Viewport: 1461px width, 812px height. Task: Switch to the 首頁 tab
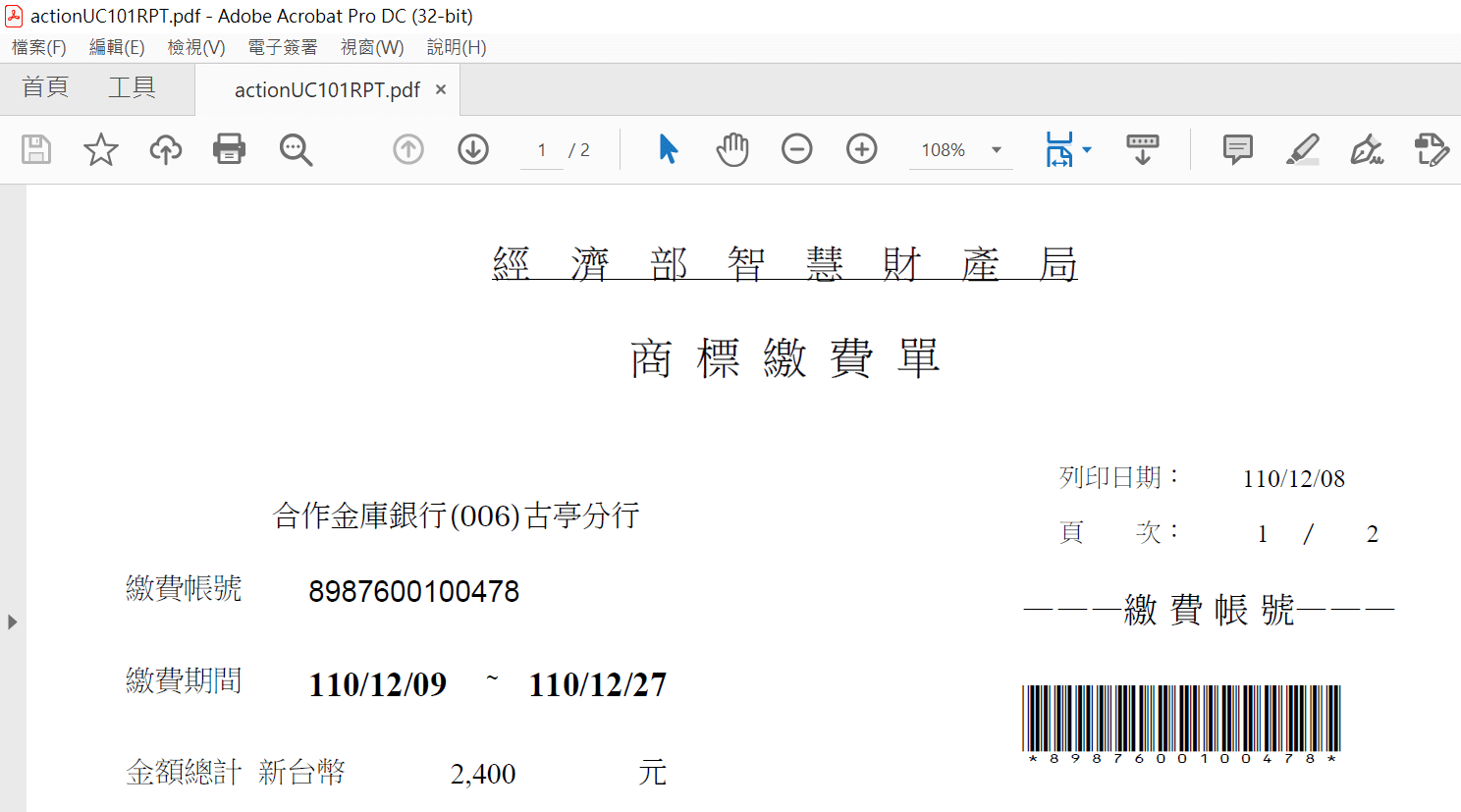(45, 87)
